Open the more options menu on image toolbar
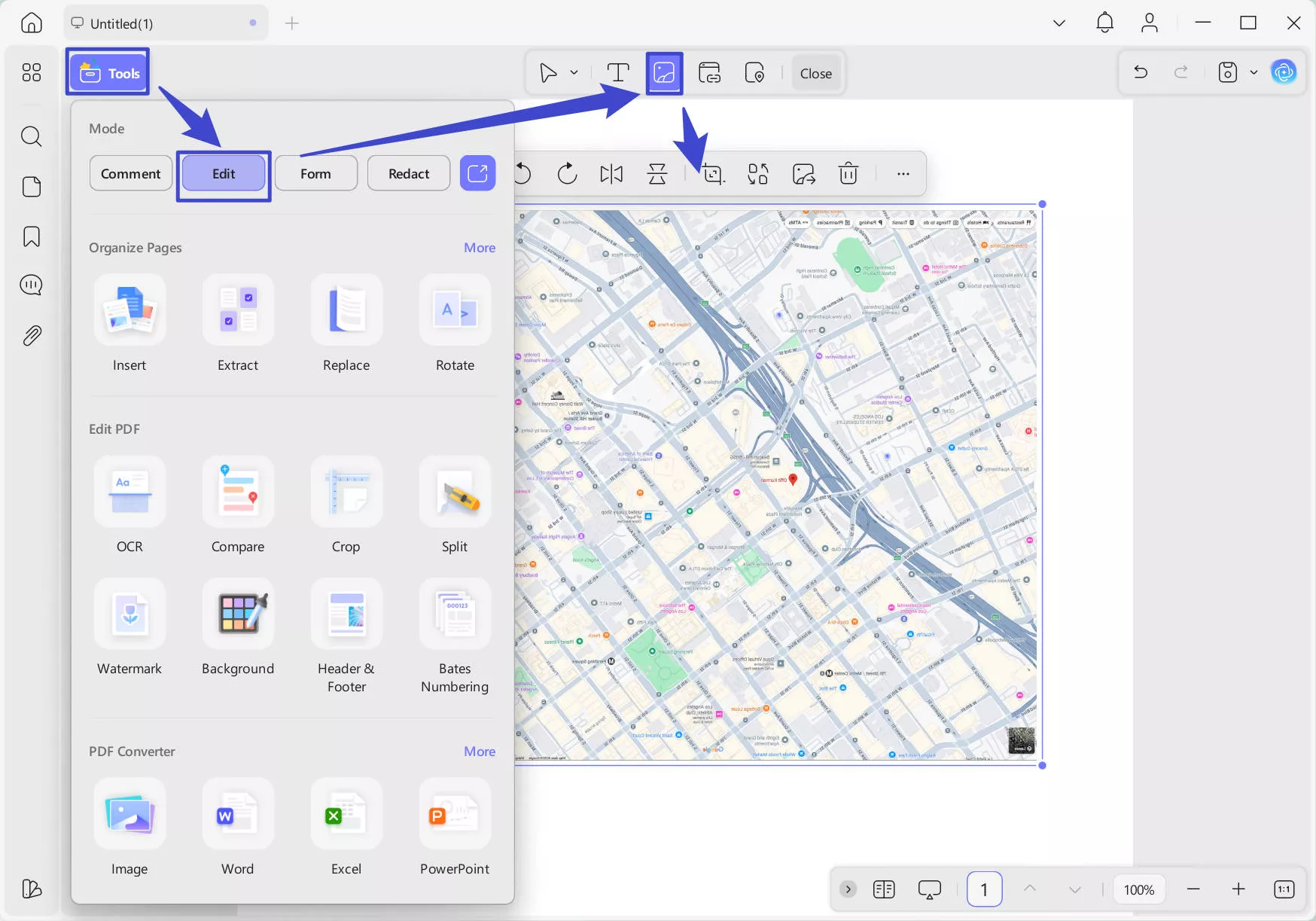This screenshot has height=921, width=1316. 903,173
